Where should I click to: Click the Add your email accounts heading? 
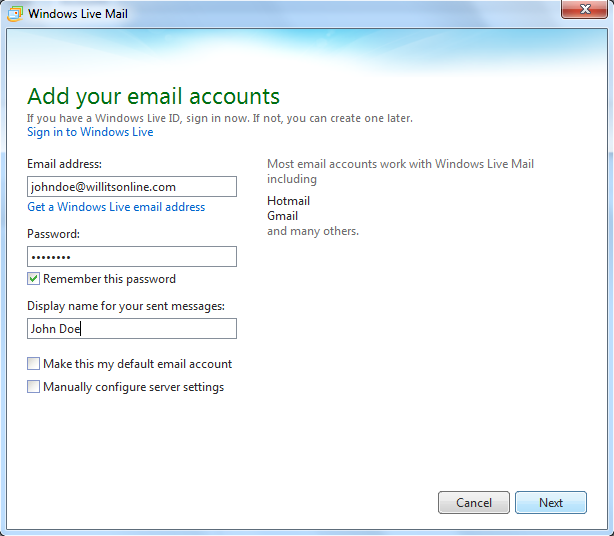click(154, 96)
